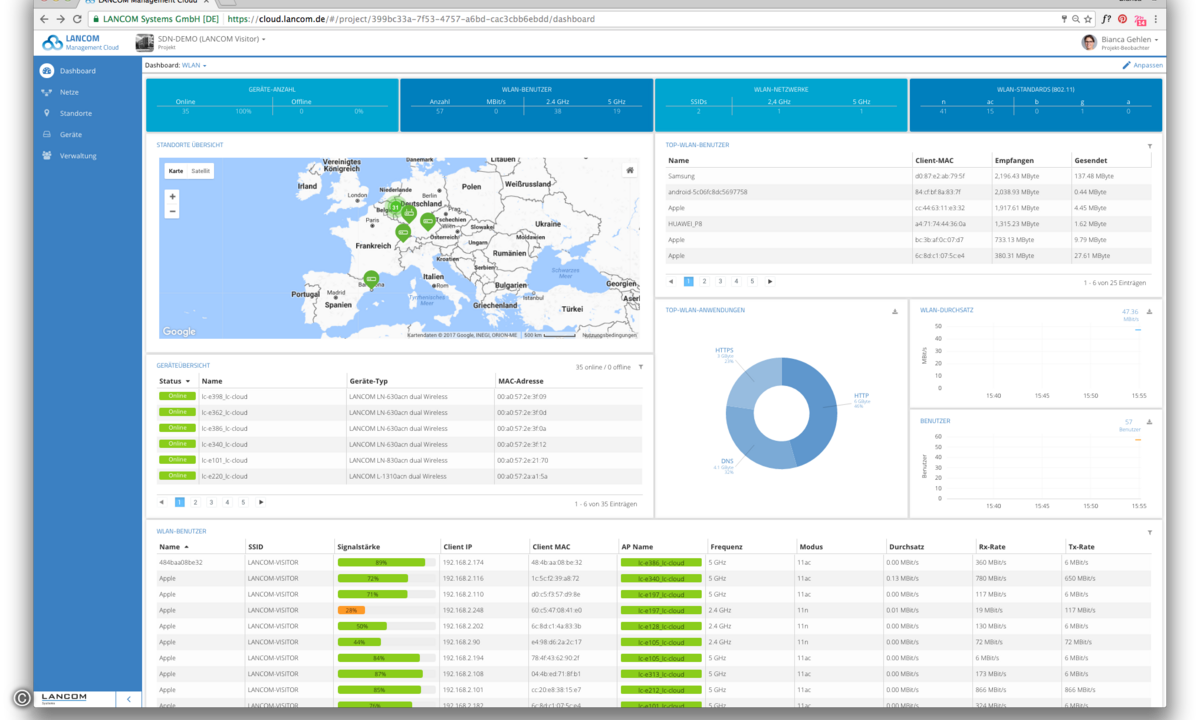Filter the Geräteübersicht table
Image resolution: width=1200 pixels, height=720 pixels.
click(641, 367)
